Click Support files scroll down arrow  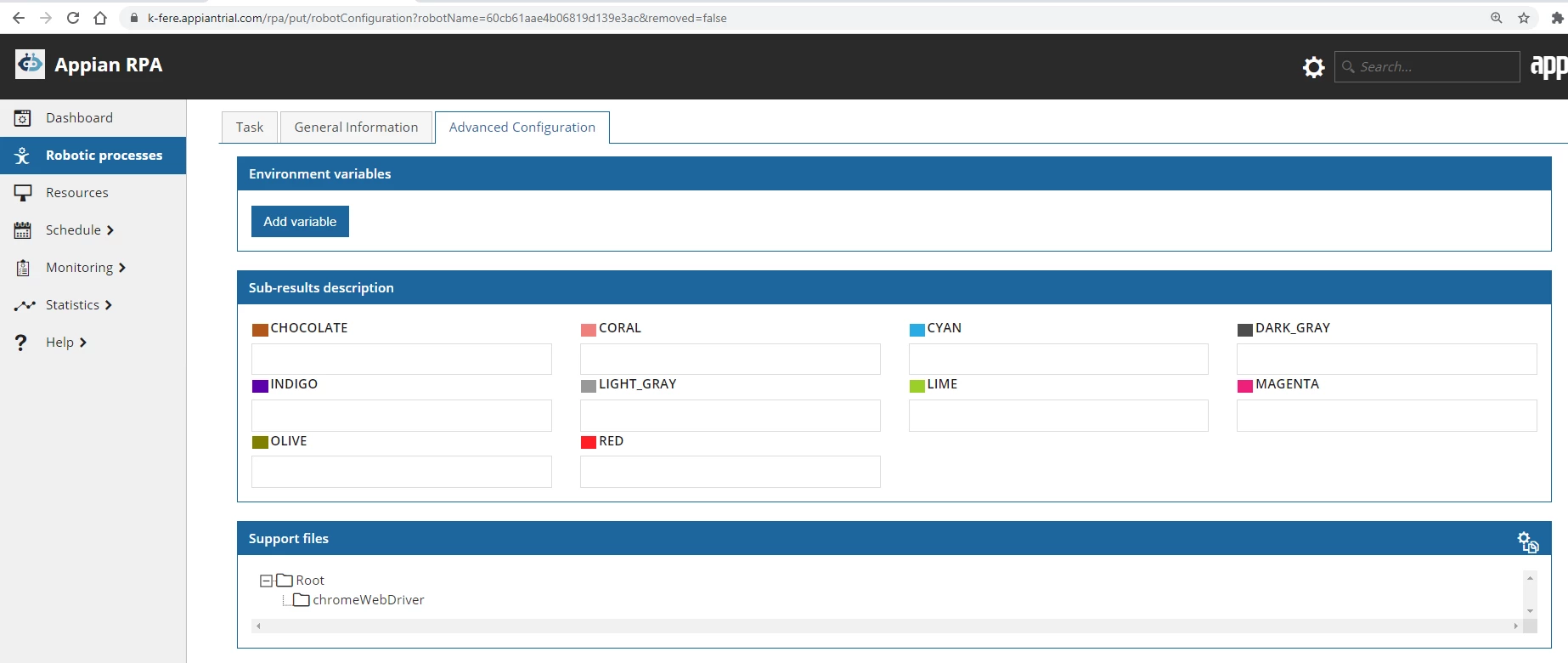[x=1530, y=610]
